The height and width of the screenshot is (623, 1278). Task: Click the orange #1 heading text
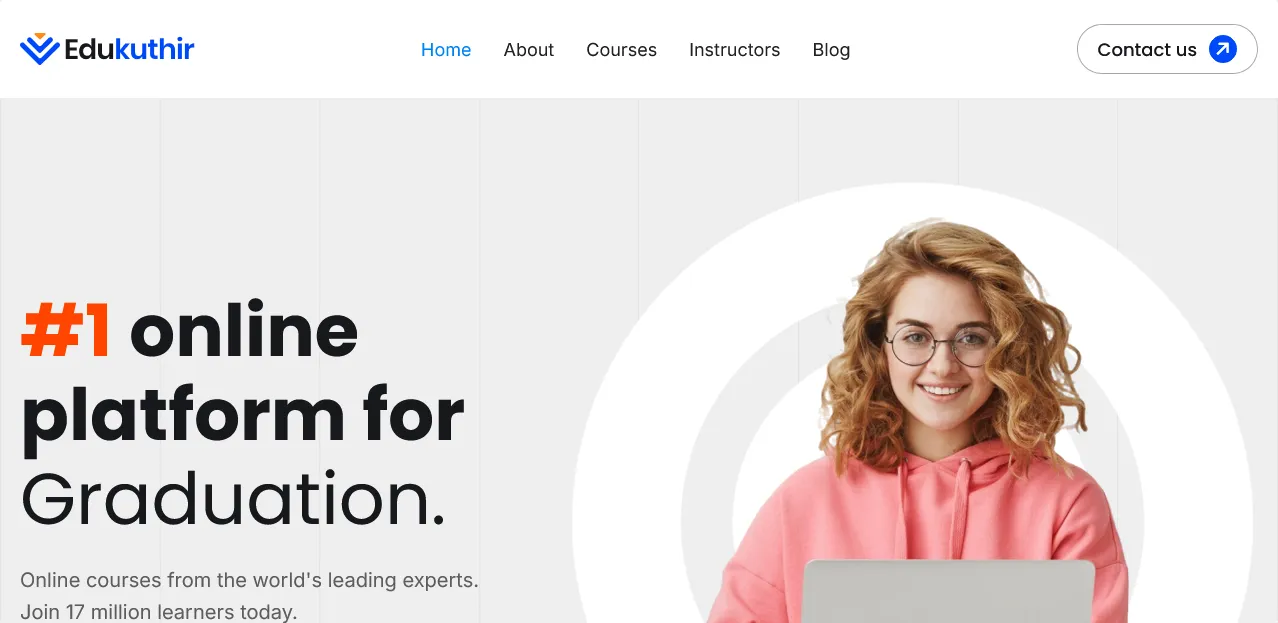click(x=66, y=331)
